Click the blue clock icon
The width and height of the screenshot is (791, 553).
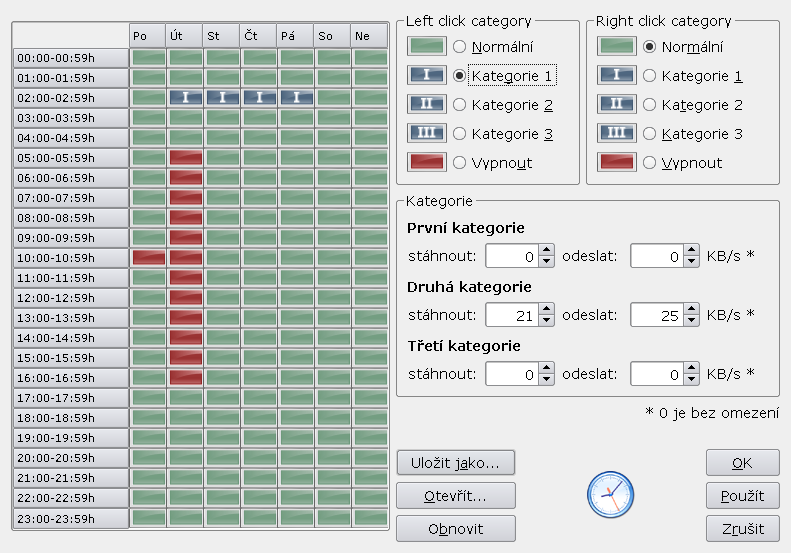610,494
